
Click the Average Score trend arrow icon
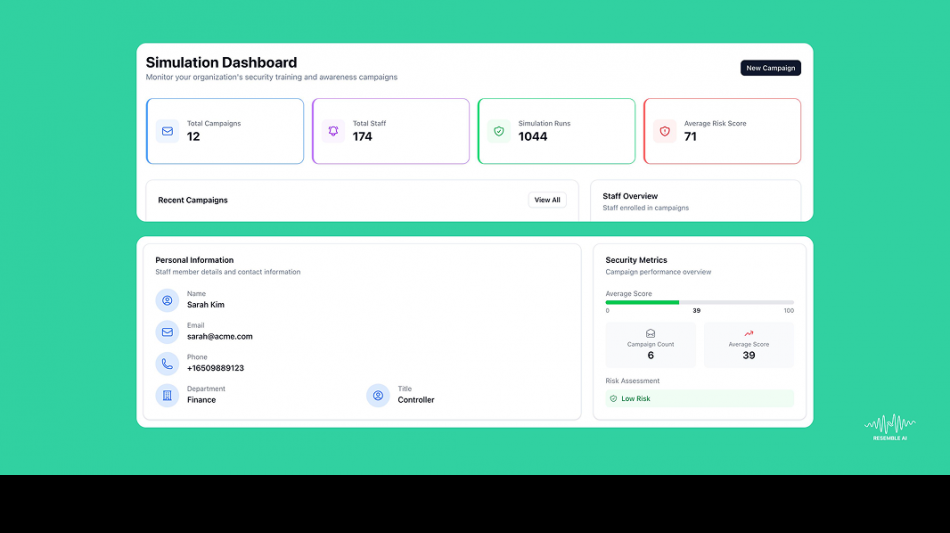pyautogui.click(x=748, y=334)
